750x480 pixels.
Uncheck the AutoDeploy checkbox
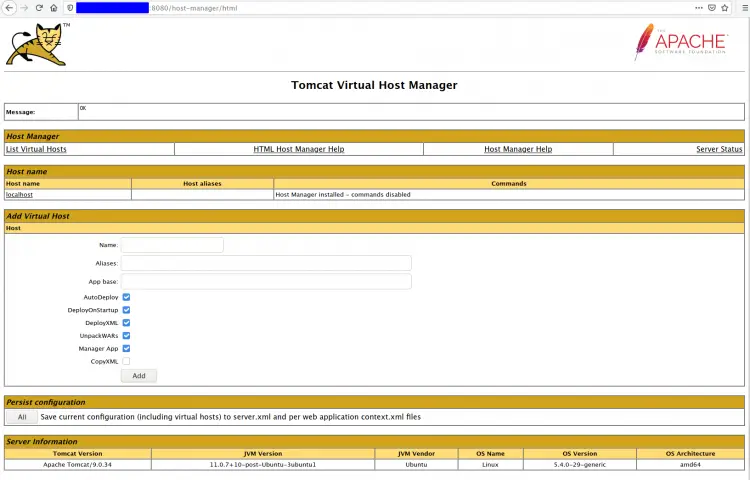click(x=126, y=297)
